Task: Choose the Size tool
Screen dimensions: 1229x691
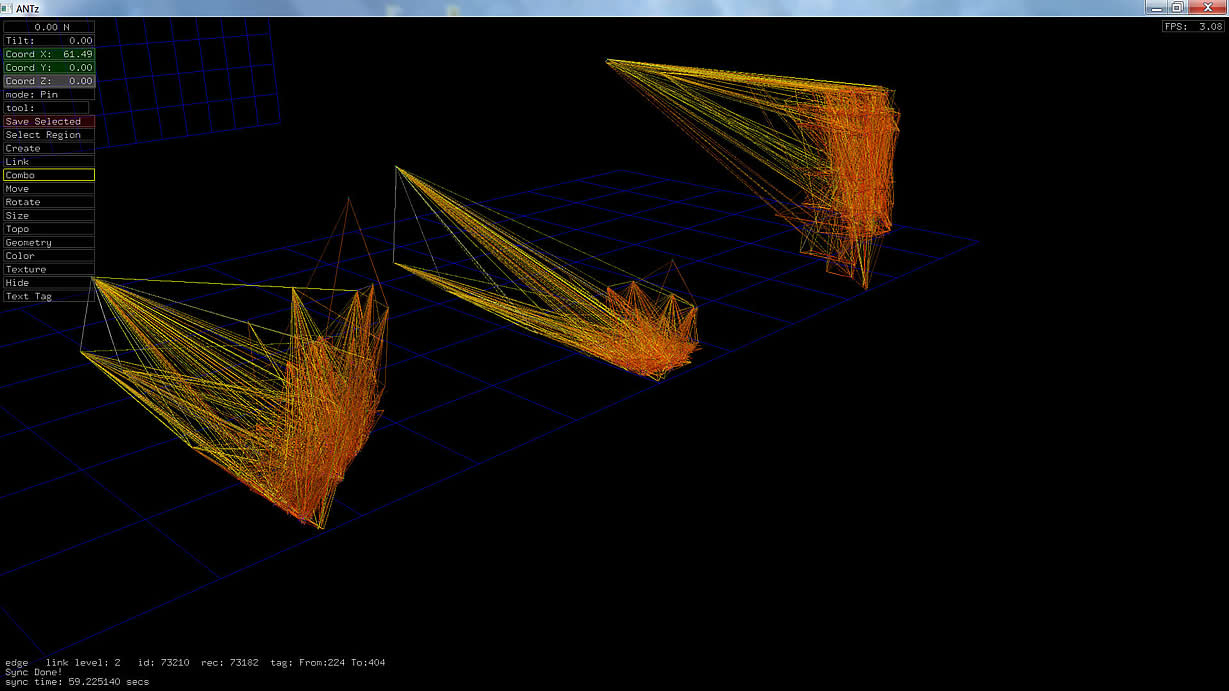Action: coord(49,216)
